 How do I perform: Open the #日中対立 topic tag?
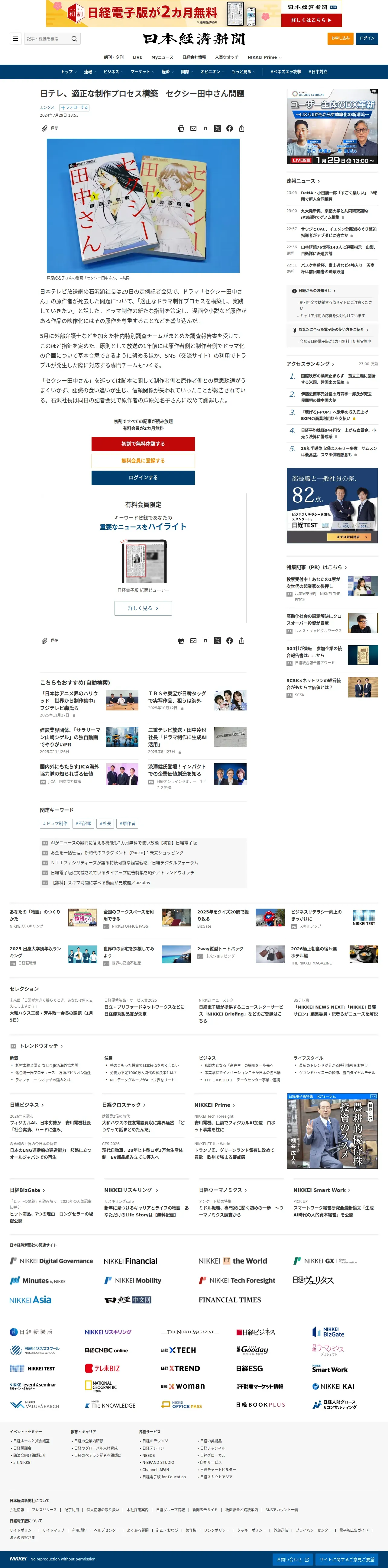[318, 72]
